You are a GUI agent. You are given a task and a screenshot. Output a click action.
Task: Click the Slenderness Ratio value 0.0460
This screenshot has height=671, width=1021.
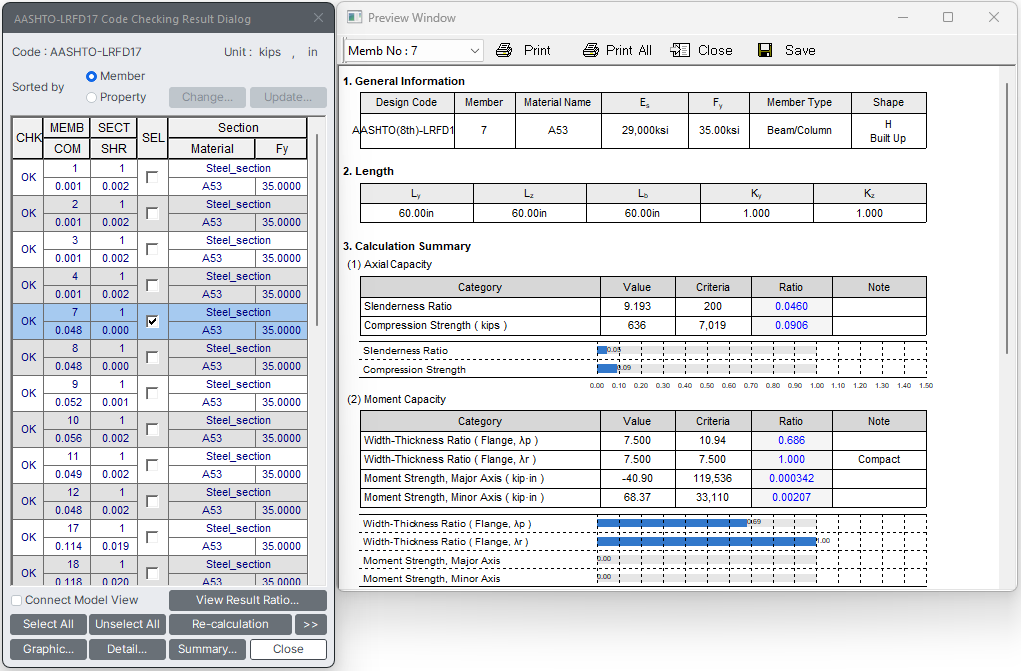coord(791,306)
